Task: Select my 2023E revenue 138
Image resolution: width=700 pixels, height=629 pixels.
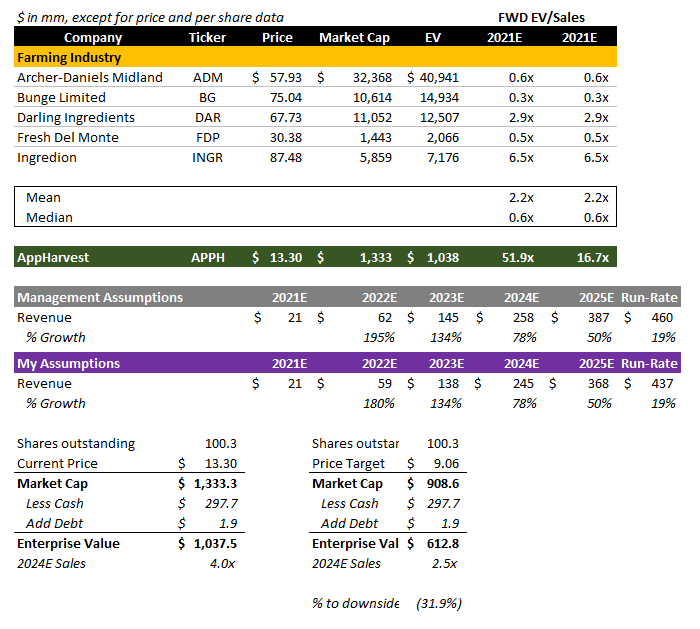Action: pos(448,384)
